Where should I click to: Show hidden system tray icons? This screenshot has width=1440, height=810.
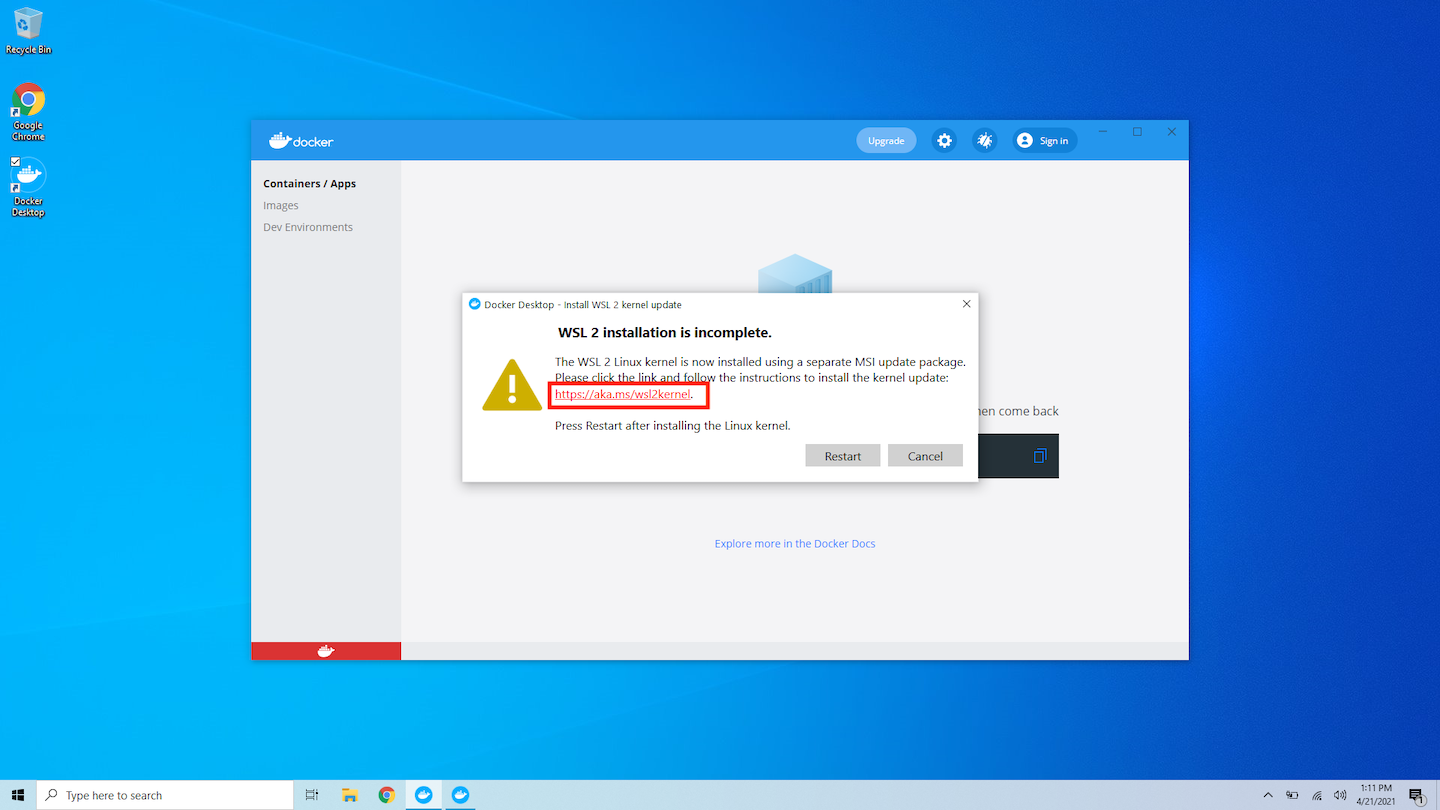pyautogui.click(x=1268, y=795)
